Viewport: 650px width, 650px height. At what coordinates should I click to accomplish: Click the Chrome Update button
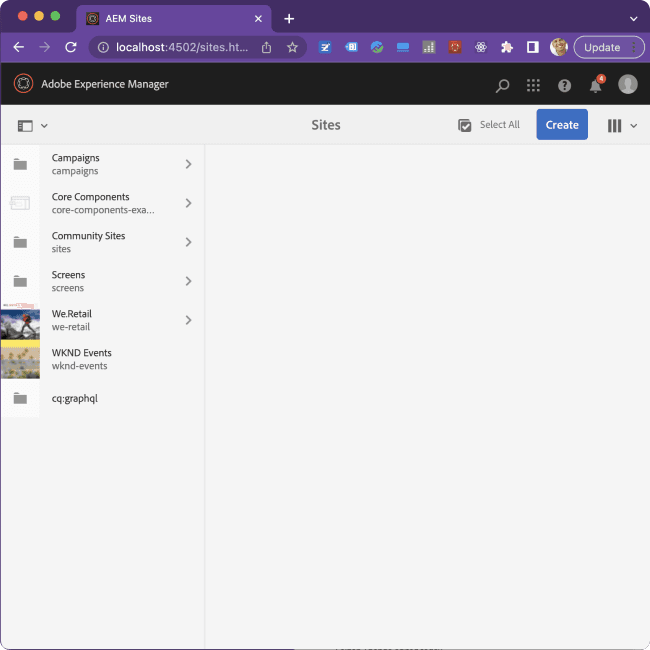602,47
